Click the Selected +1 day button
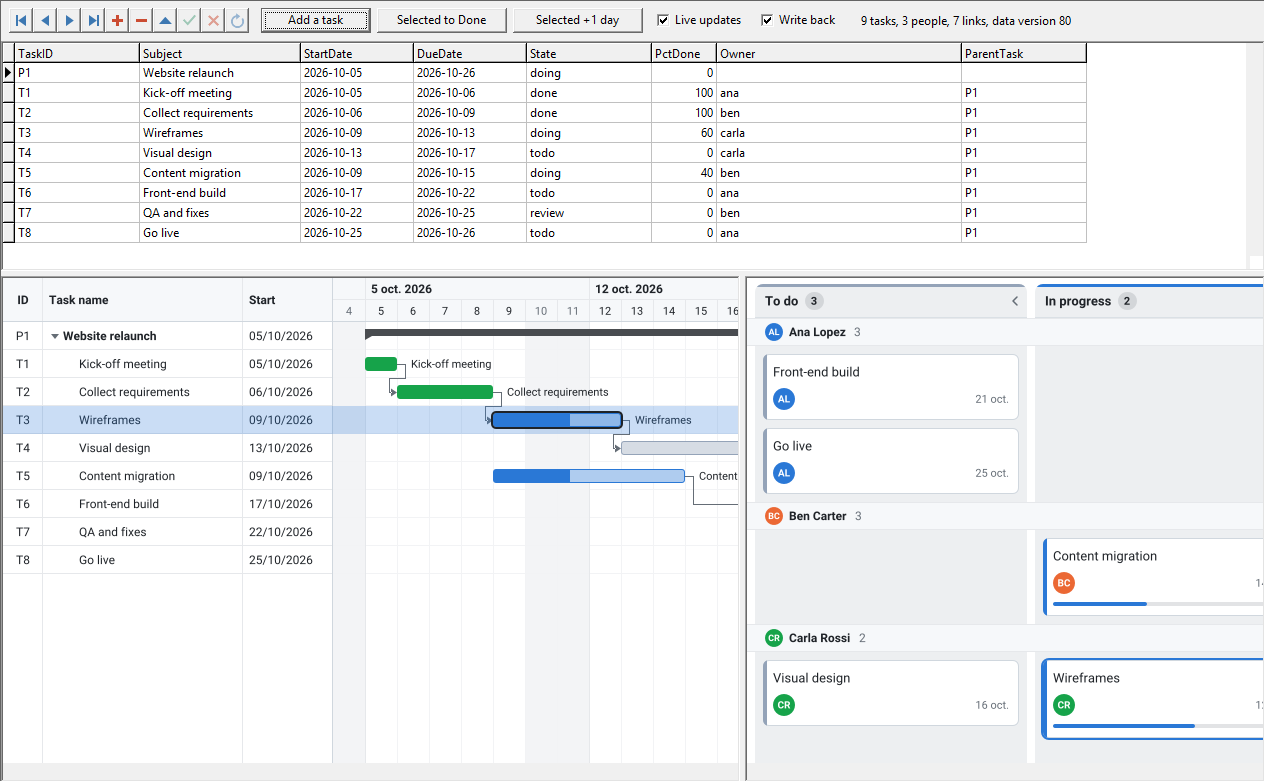The height and width of the screenshot is (781, 1264). coord(577,20)
